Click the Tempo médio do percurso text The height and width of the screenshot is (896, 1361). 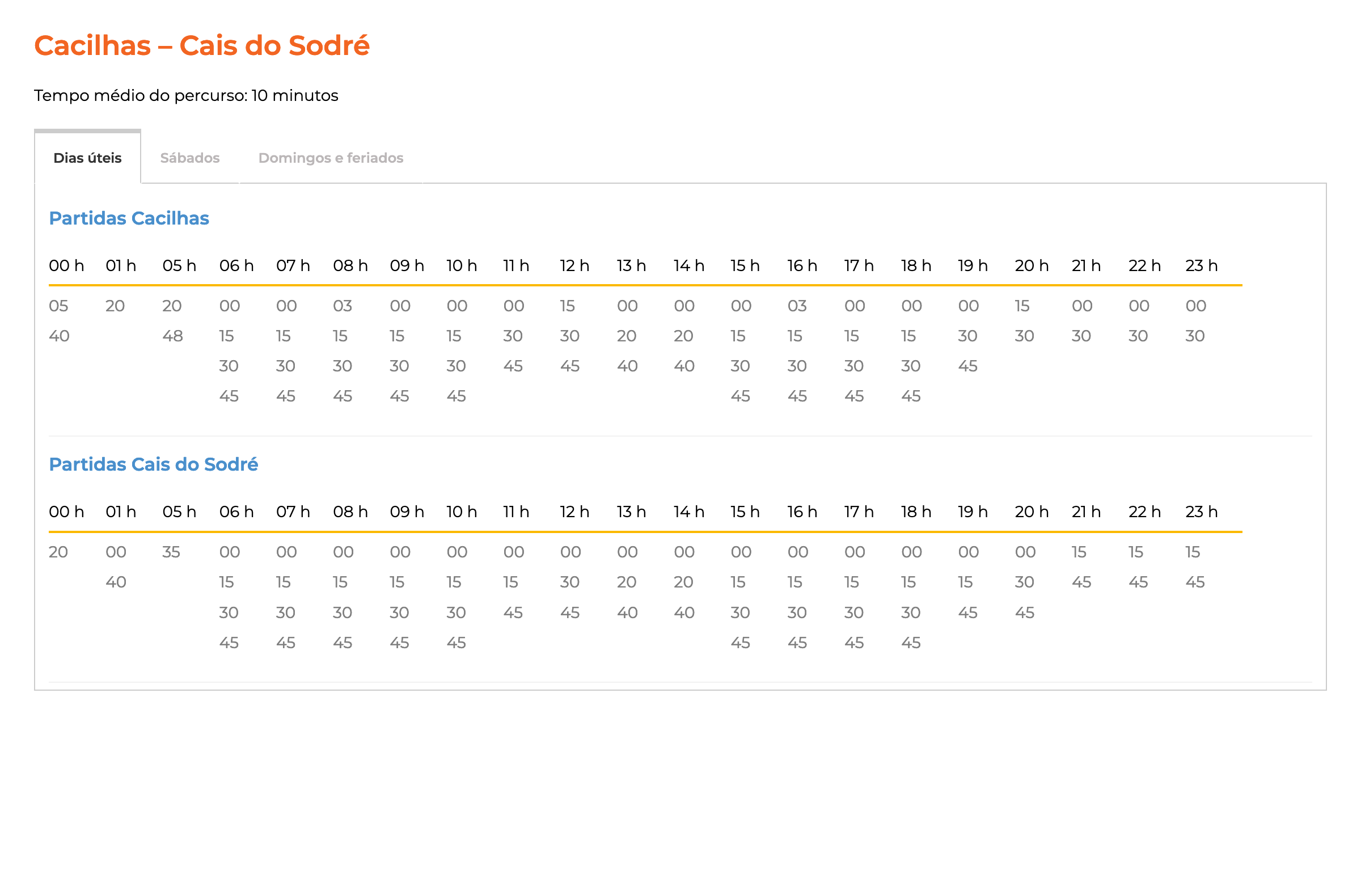[186, 95]
